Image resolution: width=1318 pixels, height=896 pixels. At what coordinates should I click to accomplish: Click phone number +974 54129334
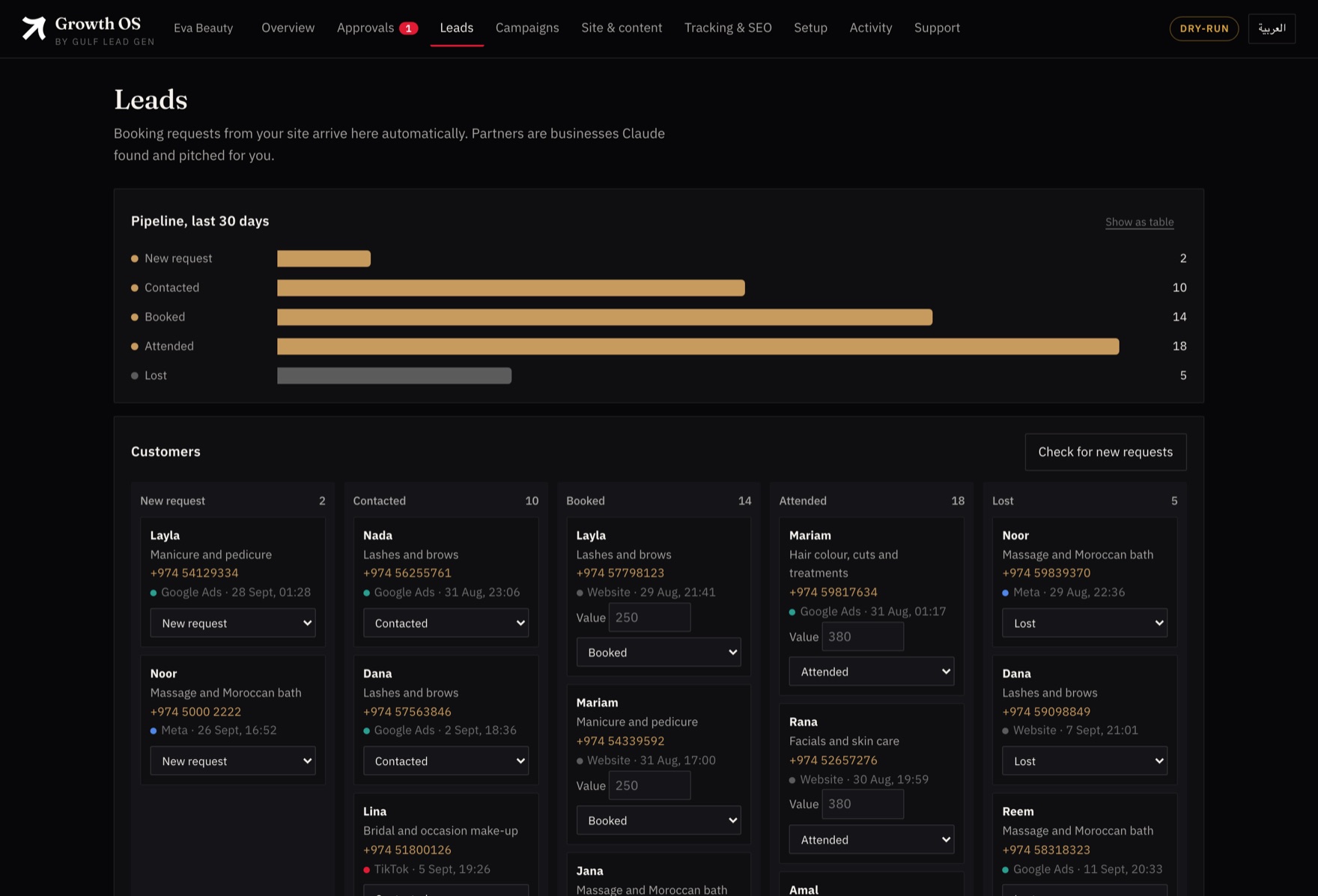point(194,573)
